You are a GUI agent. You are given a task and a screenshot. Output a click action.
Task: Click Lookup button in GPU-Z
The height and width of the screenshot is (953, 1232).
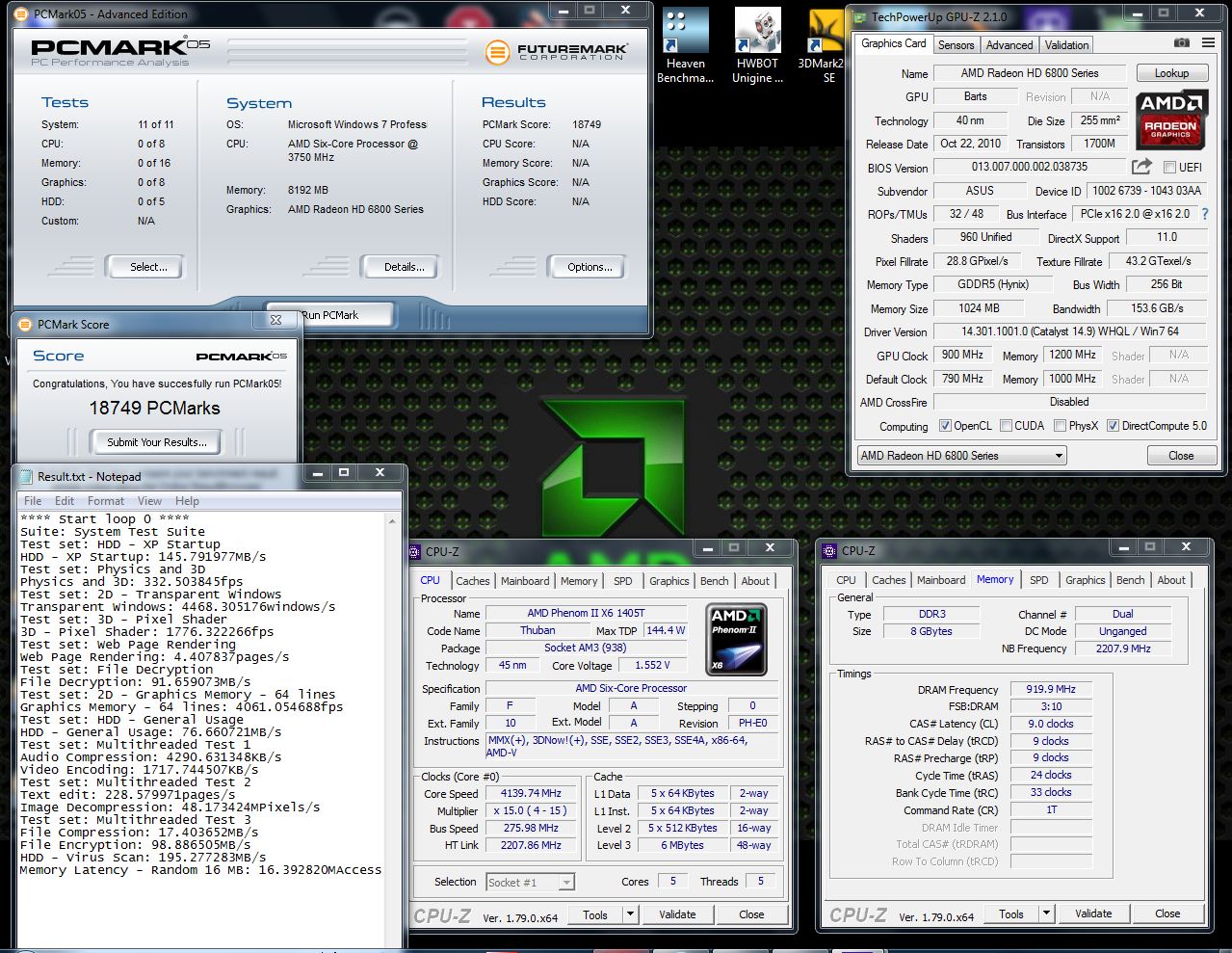point(1171,73)
